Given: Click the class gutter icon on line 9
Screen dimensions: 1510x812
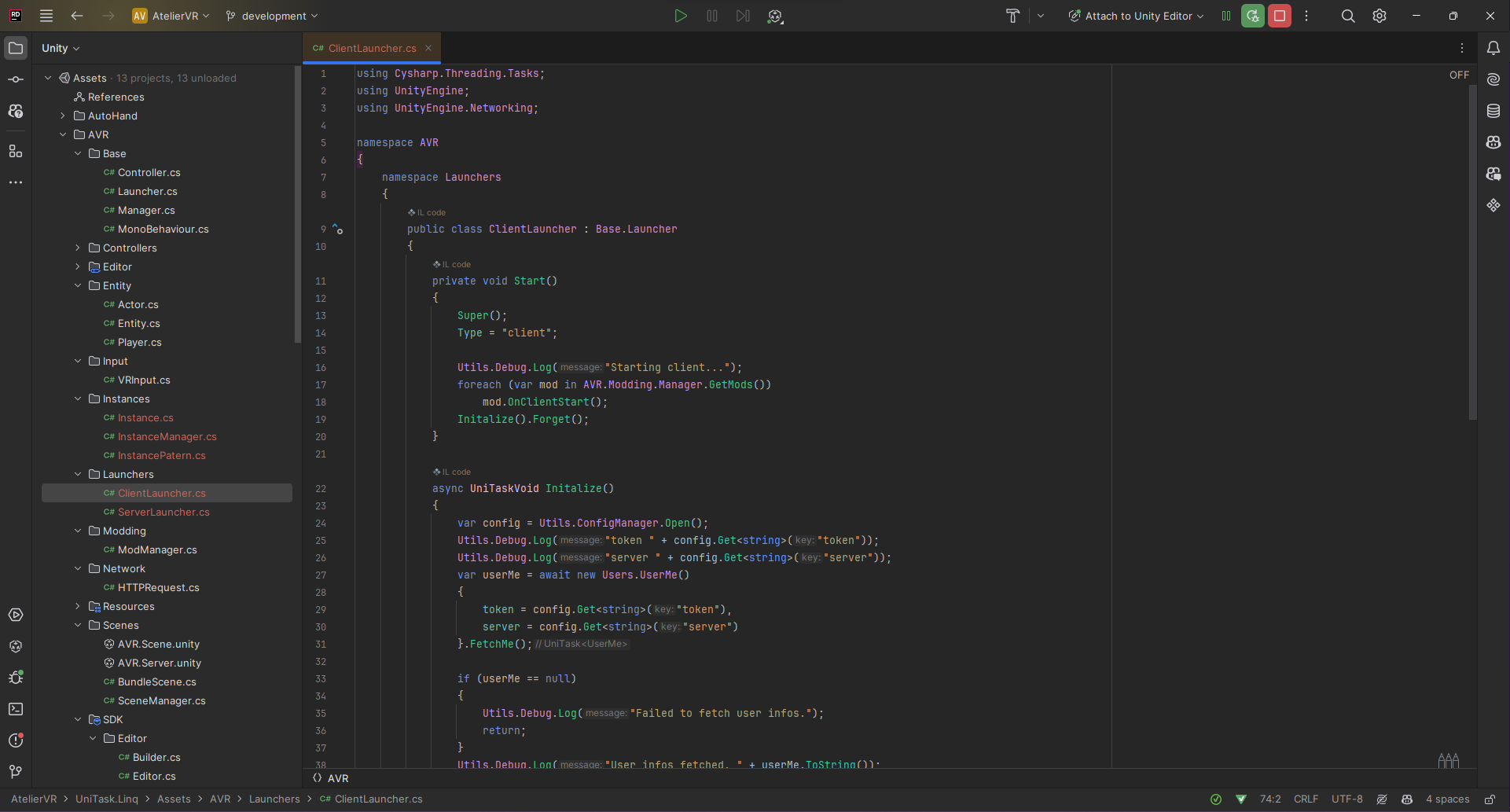Looking at the screenshot, I should (337, 229).
